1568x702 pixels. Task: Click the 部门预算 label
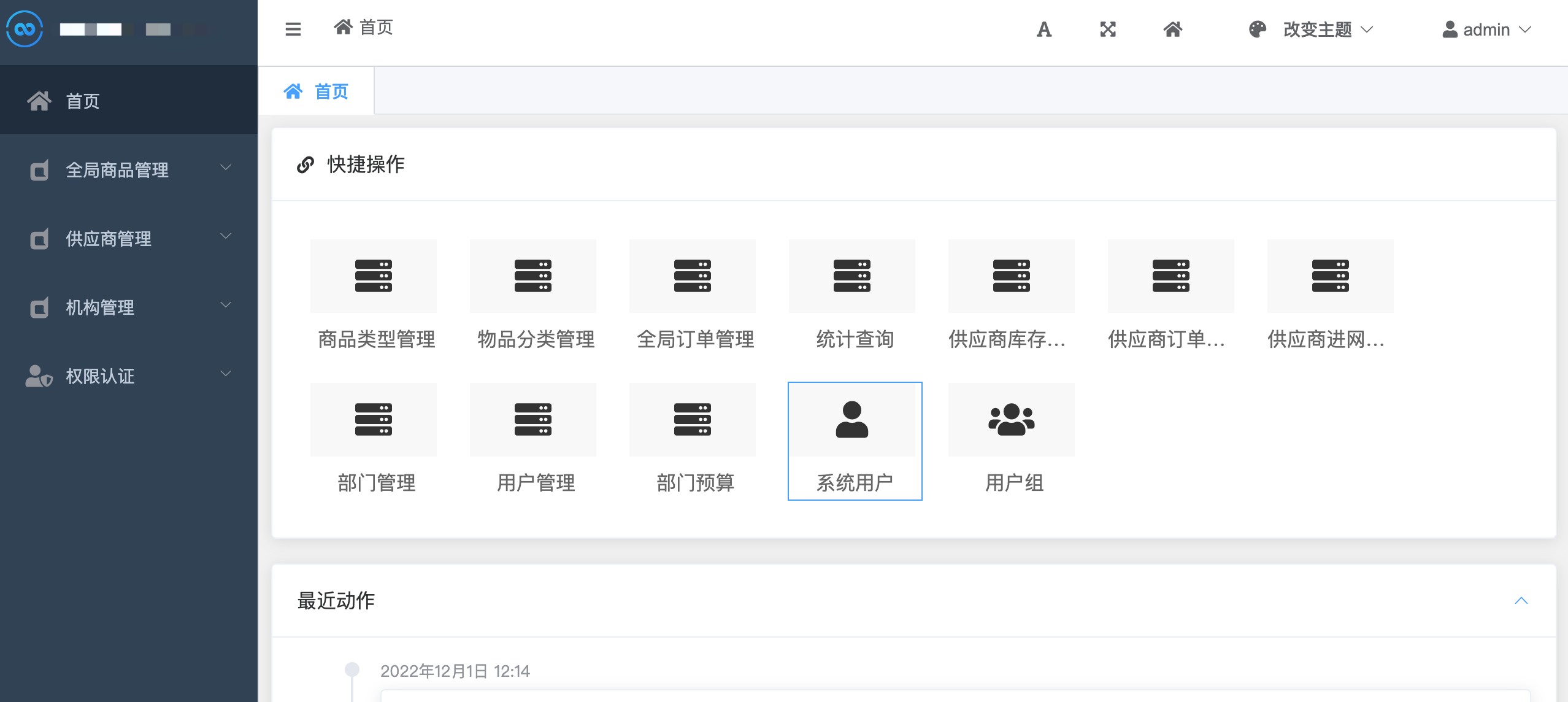696,483
